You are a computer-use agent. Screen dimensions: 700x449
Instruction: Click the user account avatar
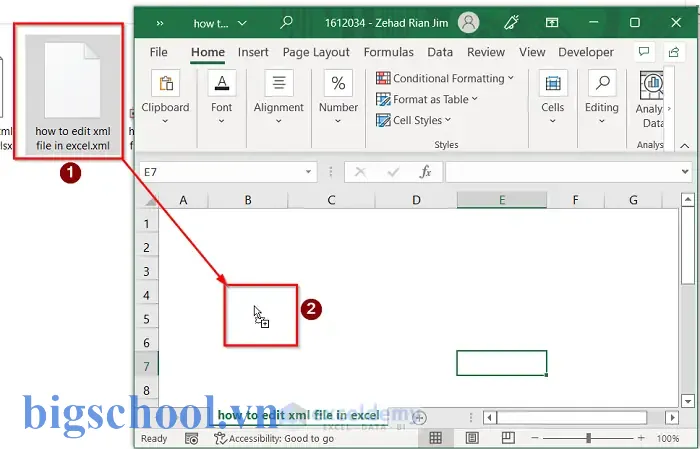[468, 22]
